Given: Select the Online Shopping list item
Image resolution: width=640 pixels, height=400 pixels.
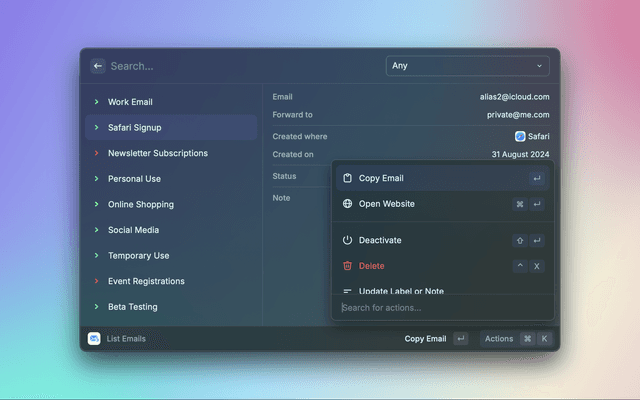Looking at the screenshot, I should click(141, 204).
